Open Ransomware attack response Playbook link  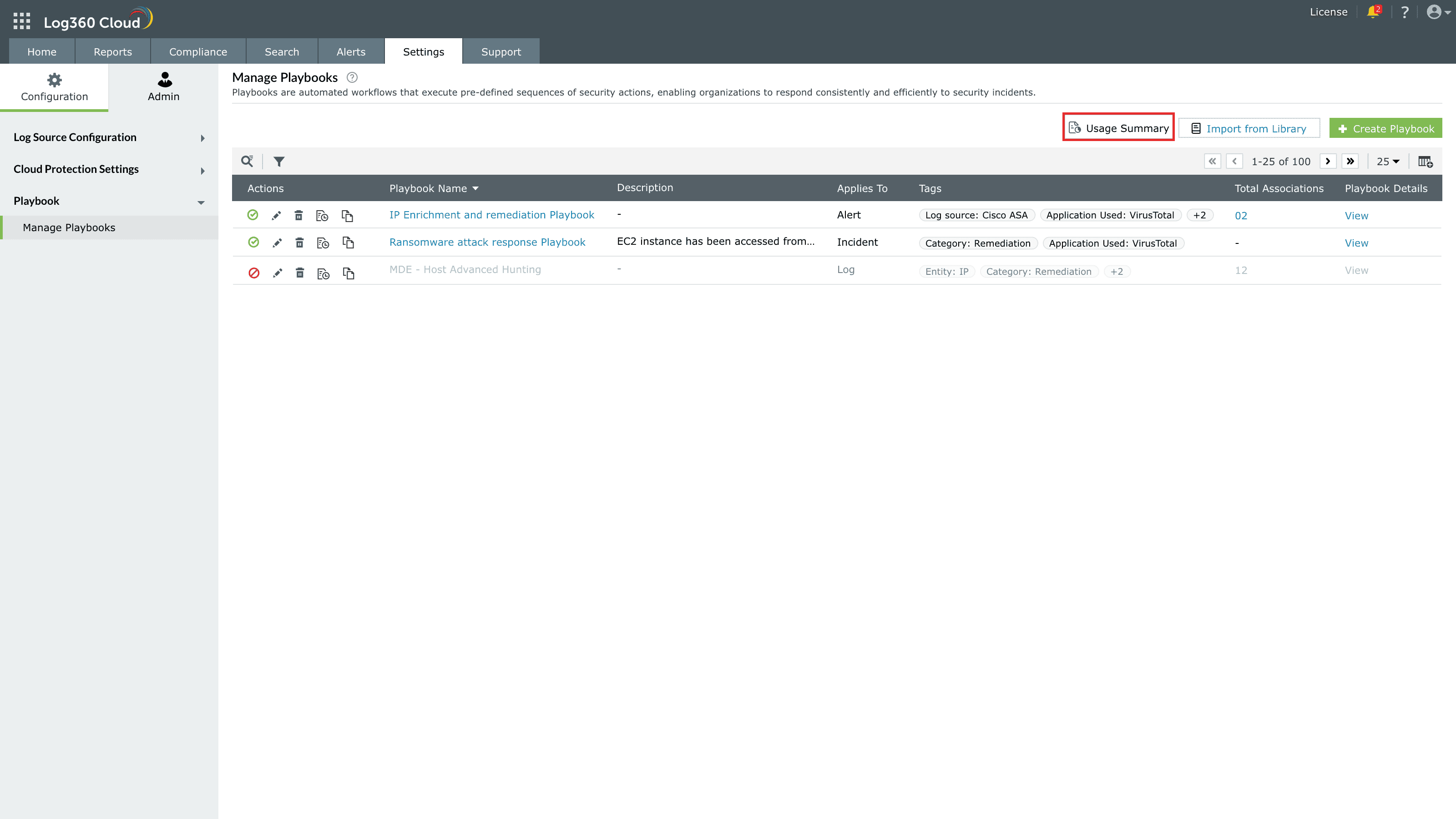pyautogui.click(x=487, y=242)
